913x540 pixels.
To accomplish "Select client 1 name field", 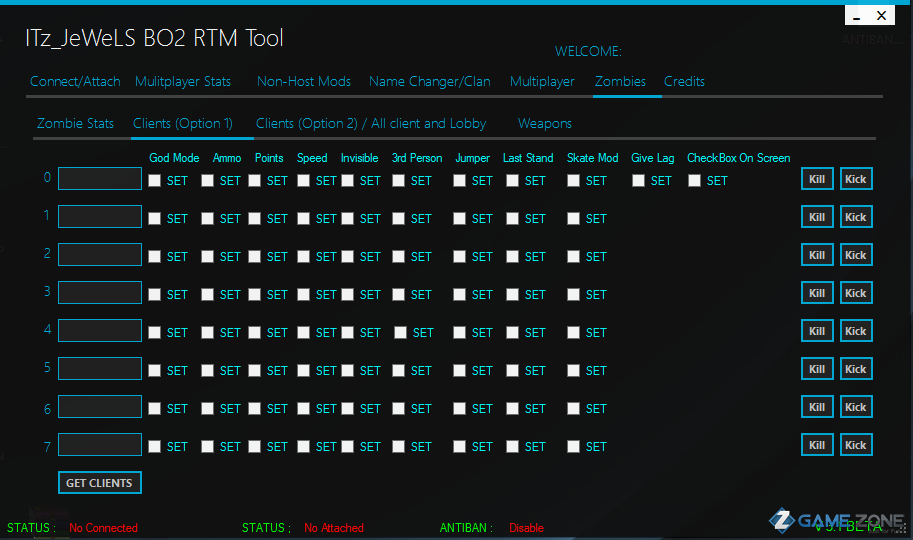I will (x=100, y=217).
